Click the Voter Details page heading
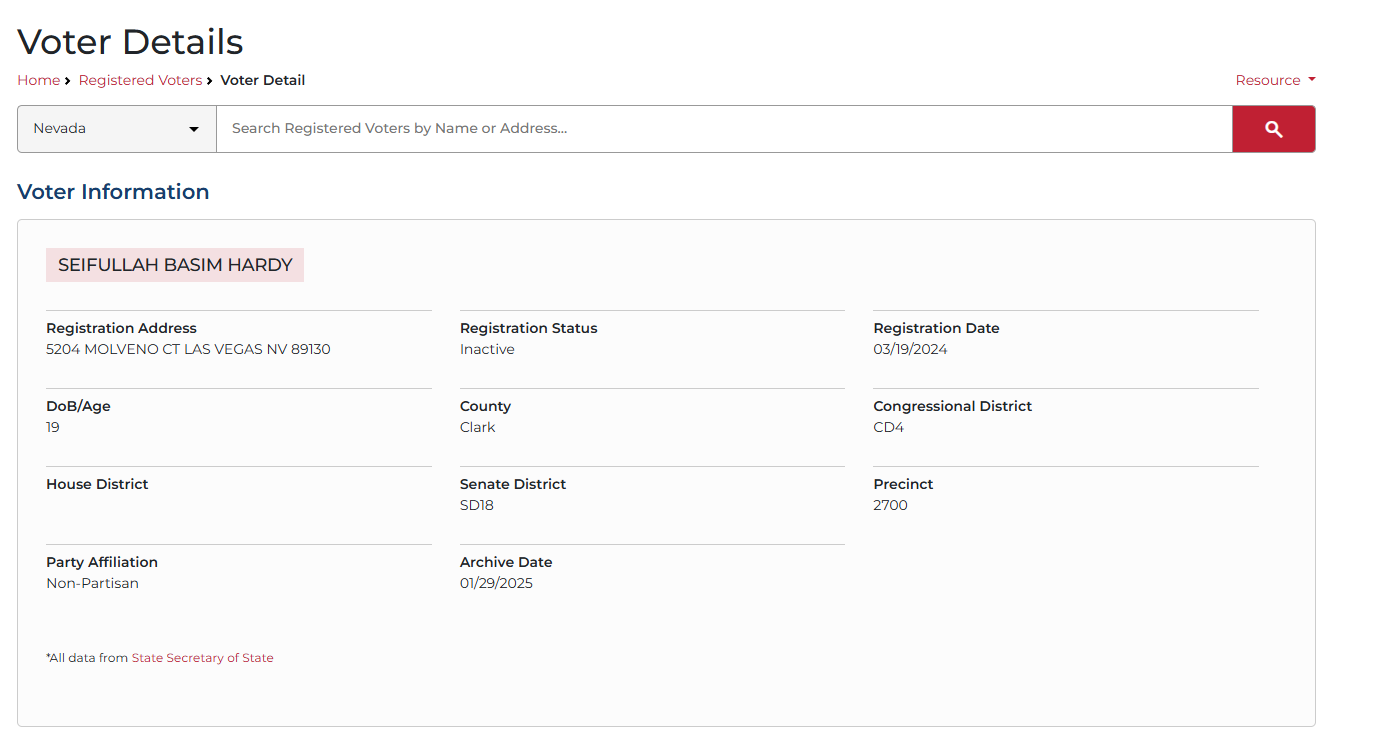This screenshot has height=731, width=1378. tap(130, 42)
